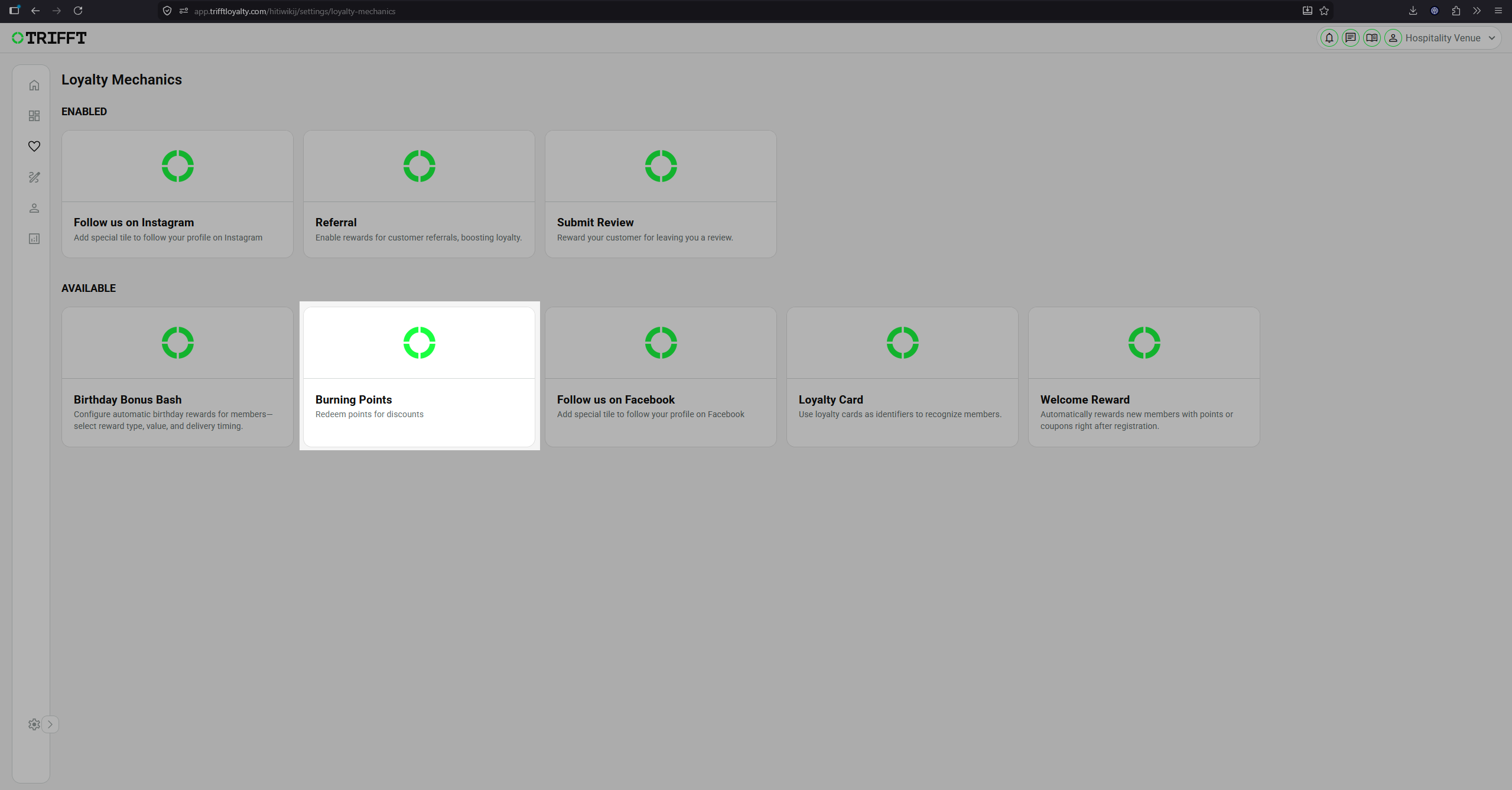This screenshot has width=1512, height=790.
Task: Open the Burning Points card
Action: [x=419, y=377]
